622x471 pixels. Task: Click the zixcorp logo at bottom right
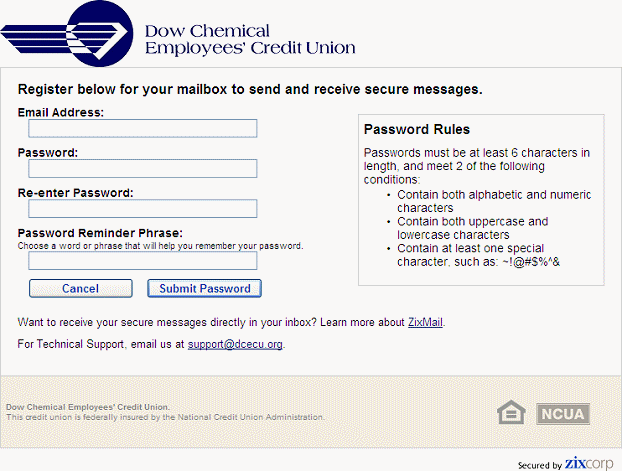(x=587, y=462)
